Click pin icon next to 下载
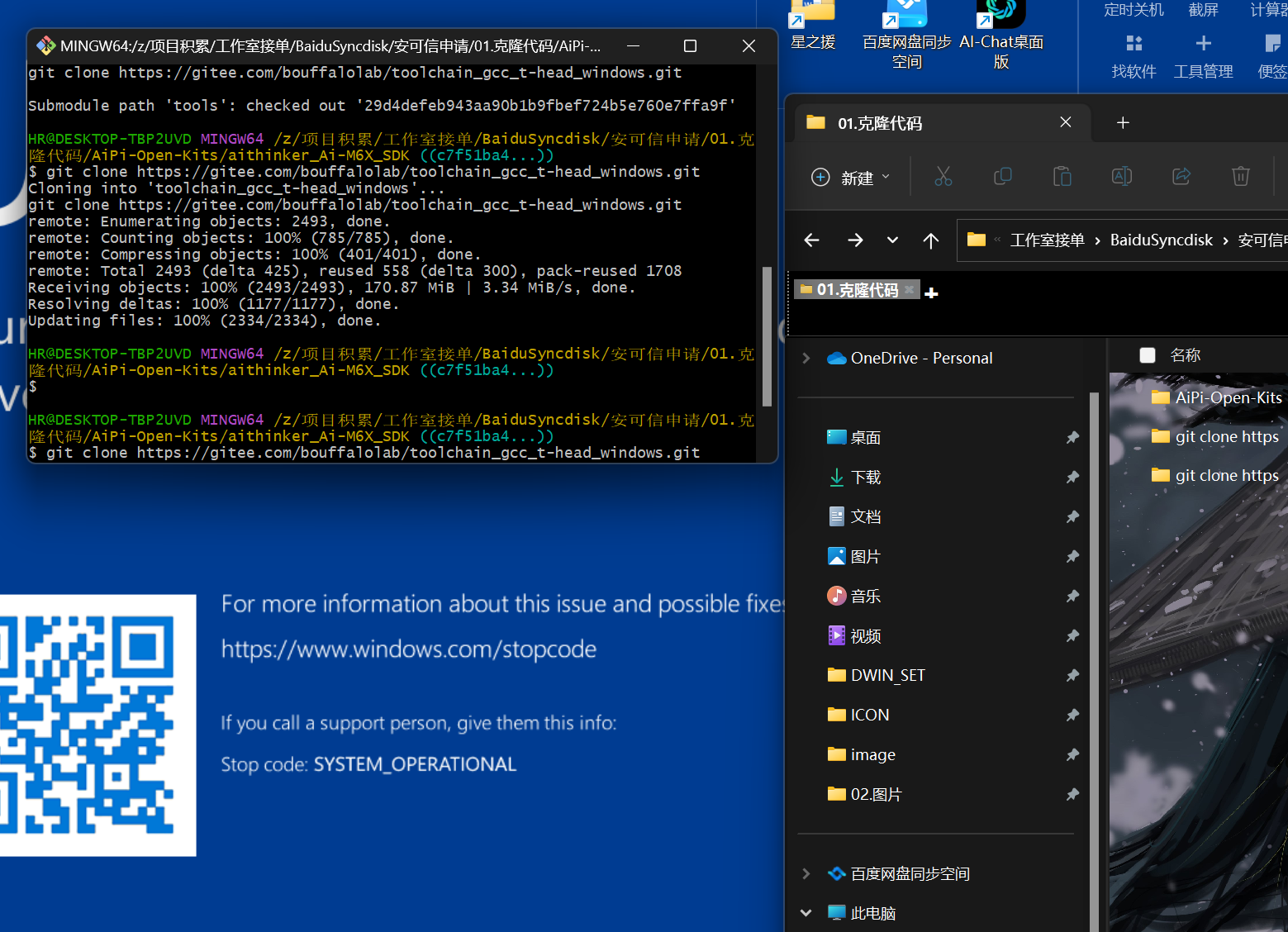The image size is (1288, 932). click(x=1072, y=477)
